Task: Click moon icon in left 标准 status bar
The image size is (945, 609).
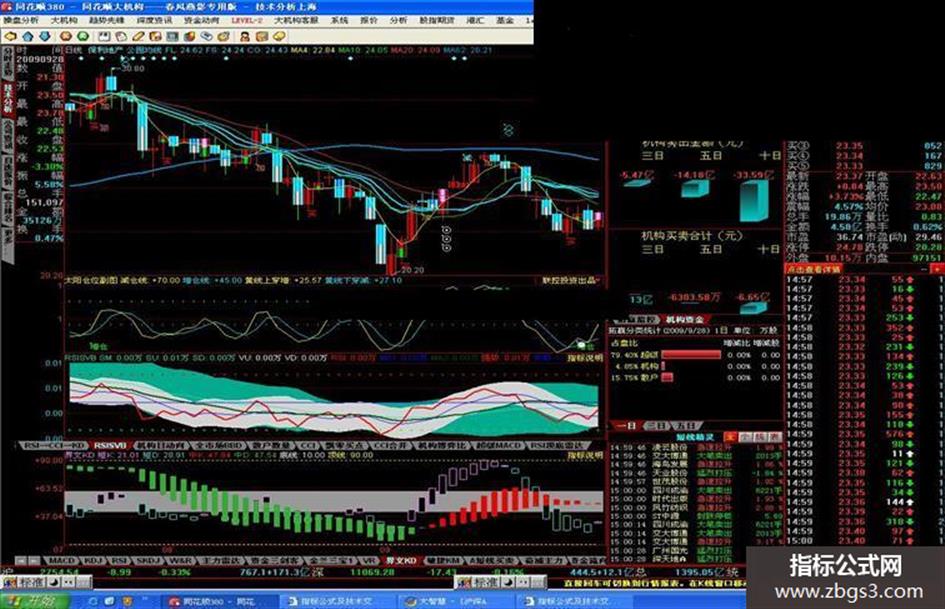Action: pyautogui.click(x=54, y=582)
